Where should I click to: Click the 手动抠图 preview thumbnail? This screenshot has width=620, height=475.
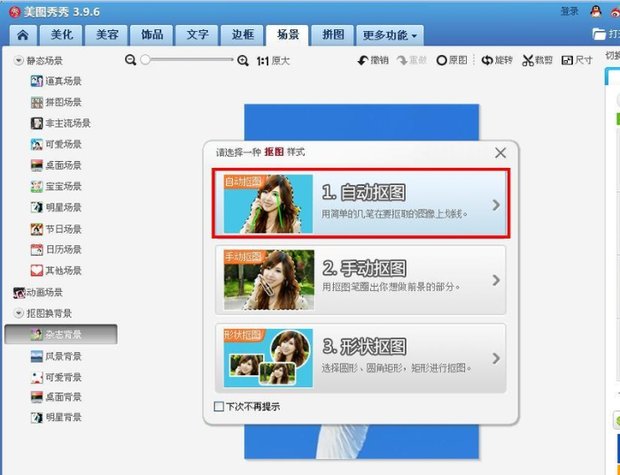269,280
